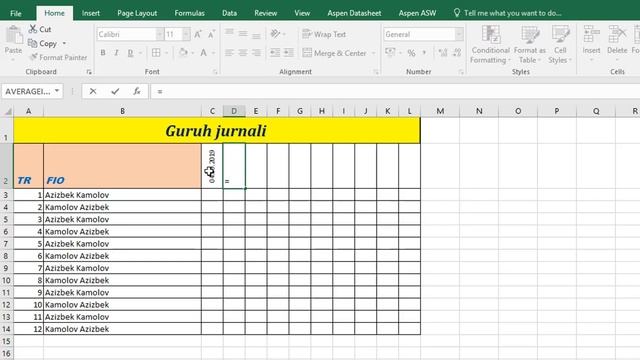
Task: Align text left
Action: pyautogui.click(x=229, y=53)
